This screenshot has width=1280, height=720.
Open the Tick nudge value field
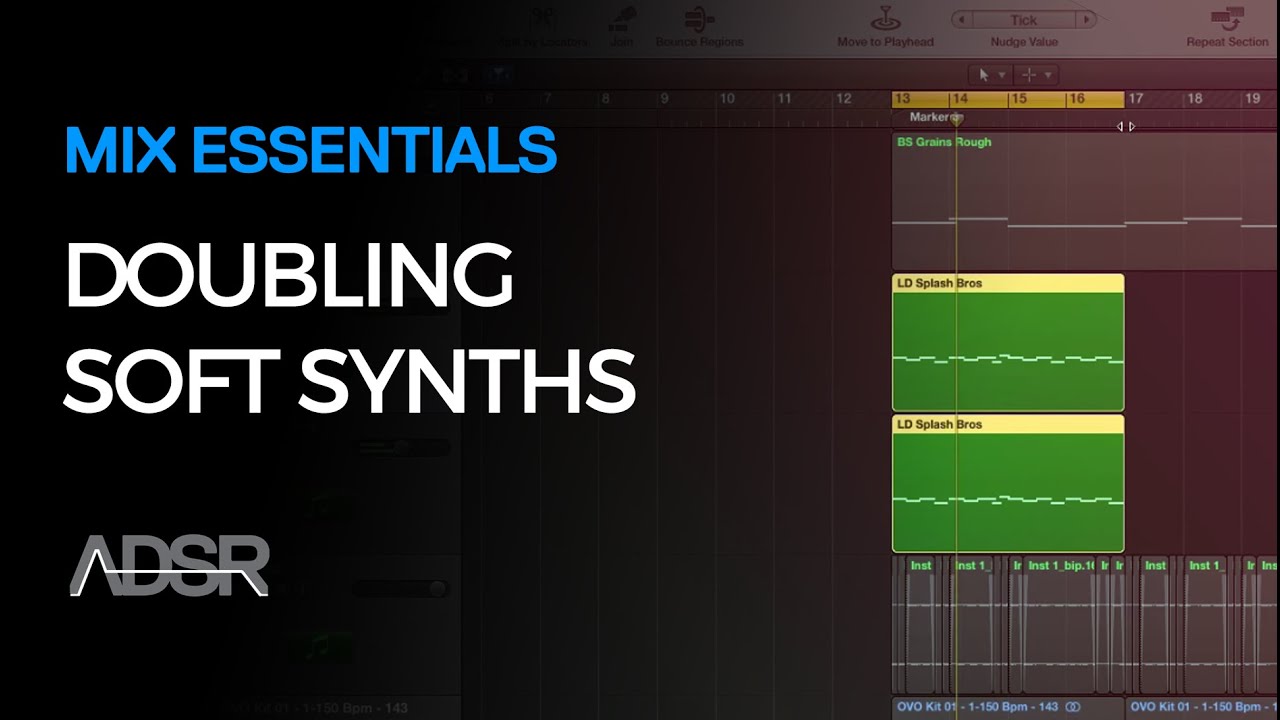pos(1024,20)
